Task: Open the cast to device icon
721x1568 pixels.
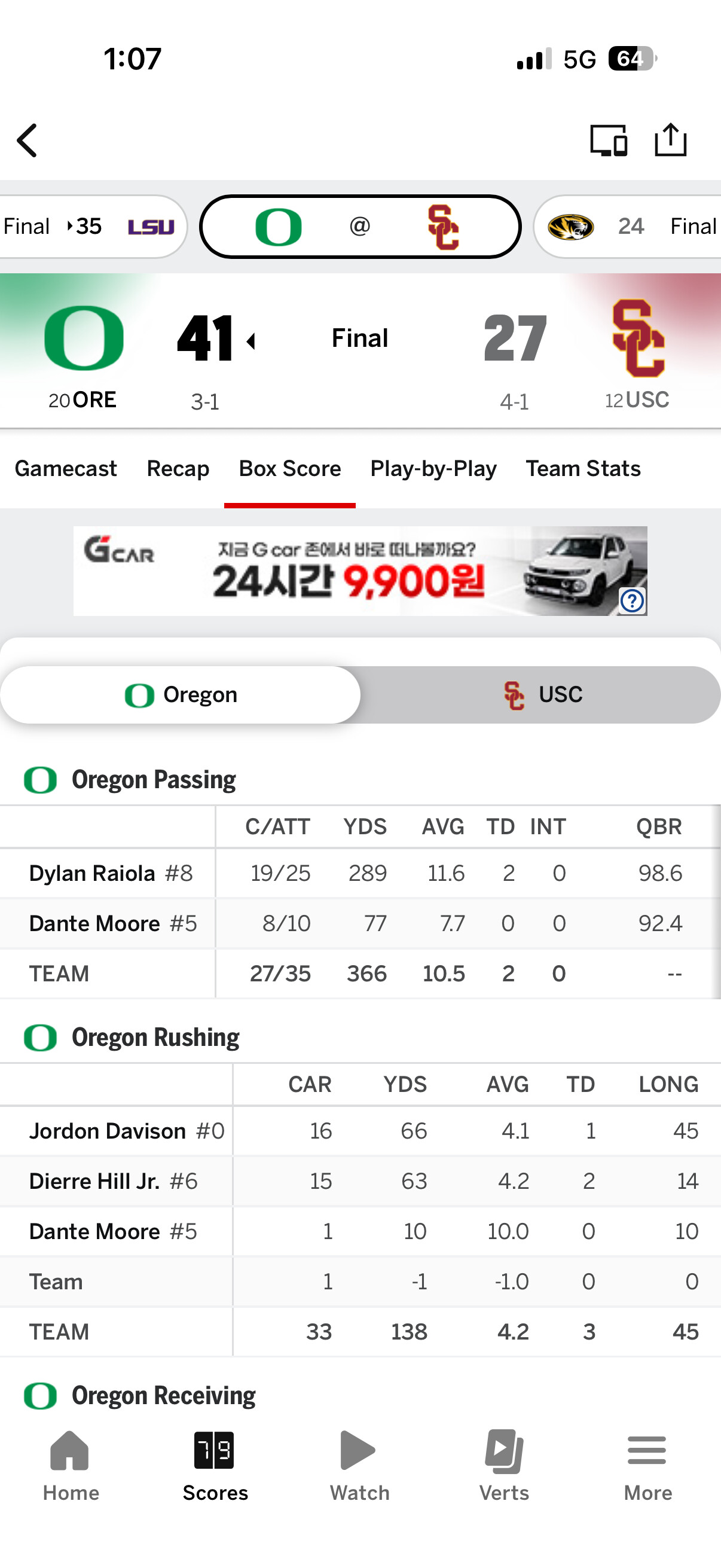Action: [609, 141]
